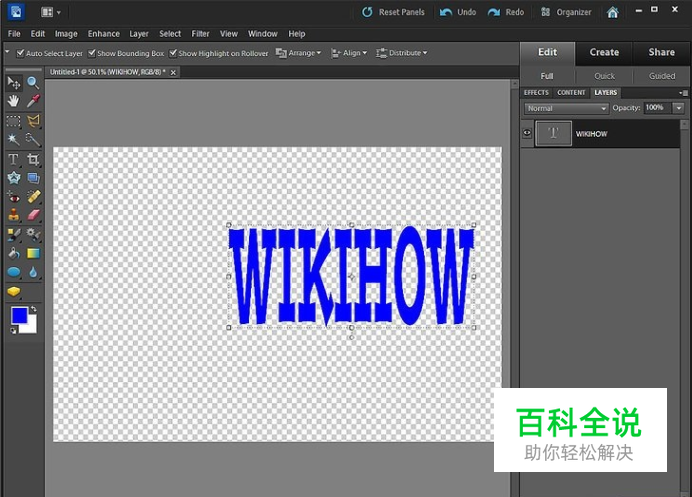Open the Help menu
This screenshot has height=497, width=692.
[297, 34]
